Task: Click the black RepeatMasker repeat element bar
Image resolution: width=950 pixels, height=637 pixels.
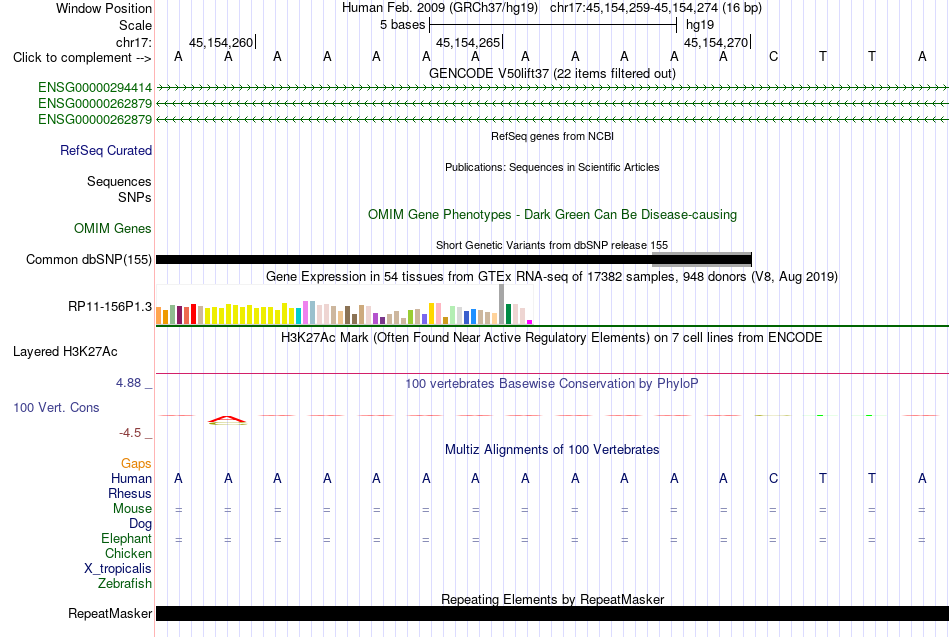Action: pyautogui.click(x=552, y=613)
